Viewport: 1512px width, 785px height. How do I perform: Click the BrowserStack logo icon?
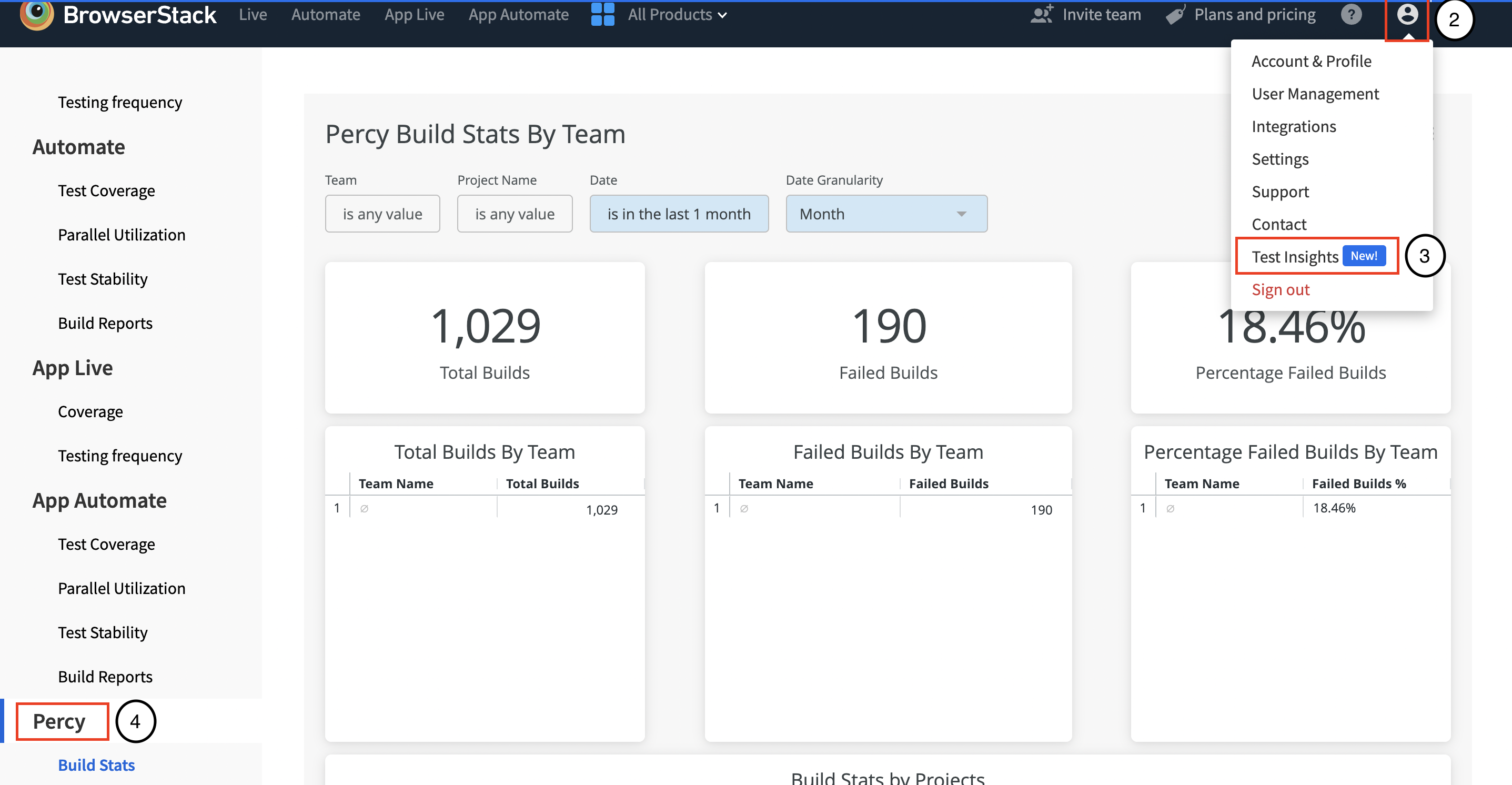click(36, 14)
